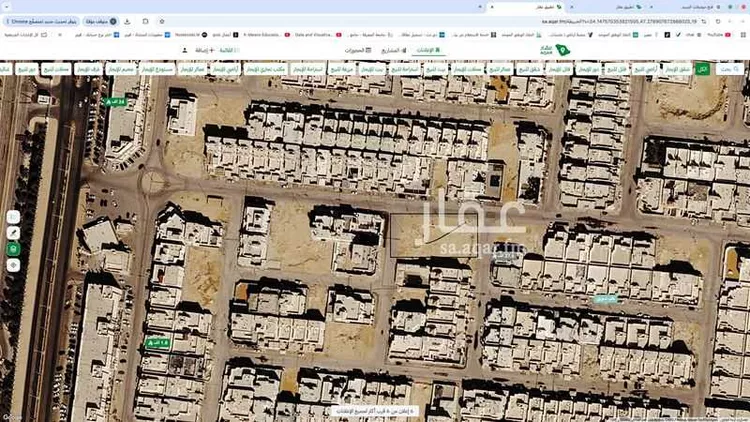Screen dimensions: 750x422
Task: Click the إضافة add listing button
Action: 205,50
